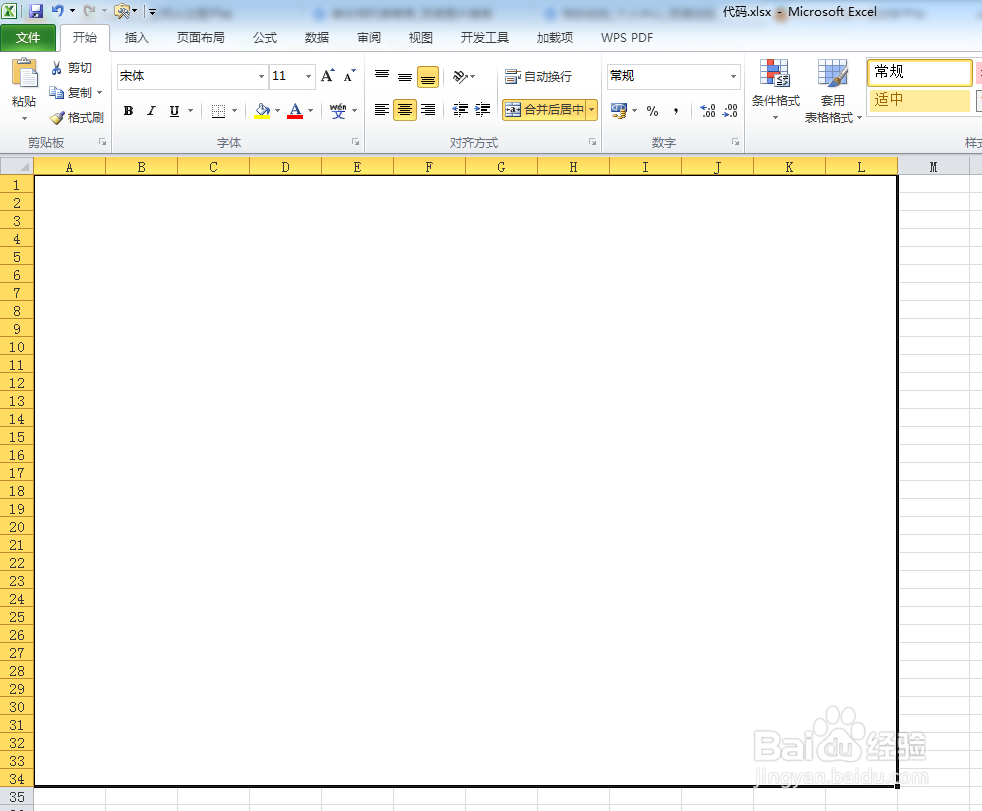Open Conditional Formatting menu
This screenshot has height=811, width=982.
[x=775, y=90]
